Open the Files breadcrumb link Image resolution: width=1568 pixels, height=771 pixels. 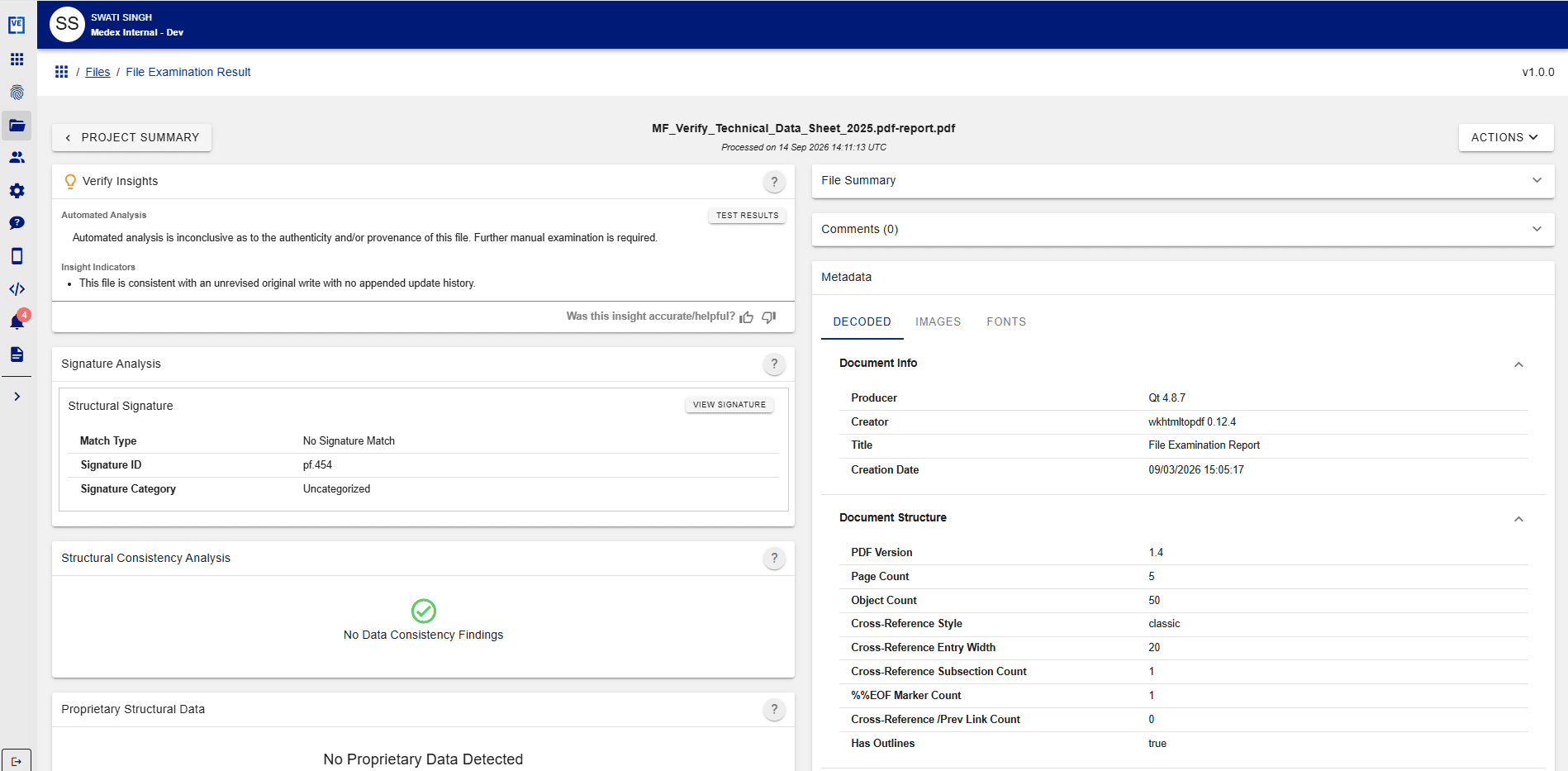pos(97,72)
